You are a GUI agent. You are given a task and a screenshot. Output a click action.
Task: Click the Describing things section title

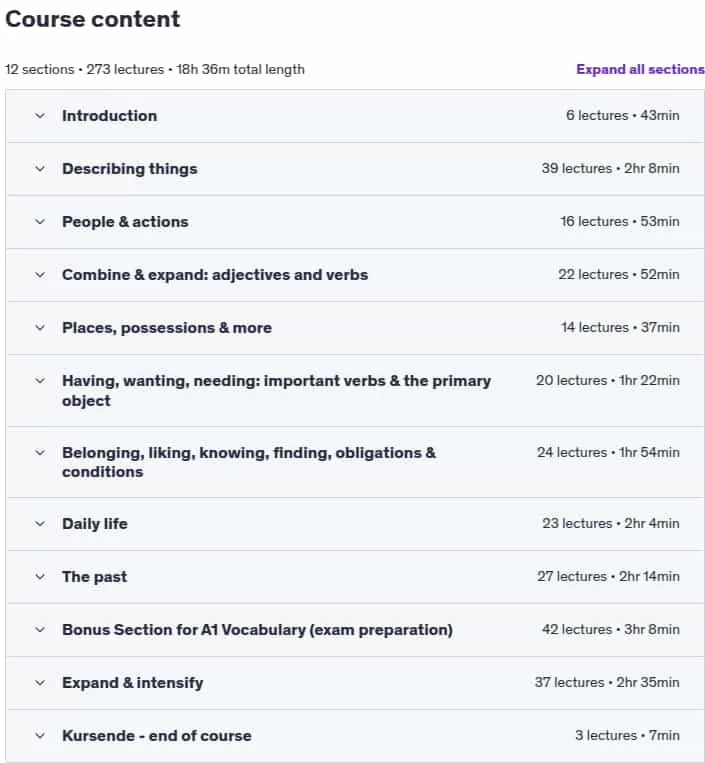click(x=130, y=169)
